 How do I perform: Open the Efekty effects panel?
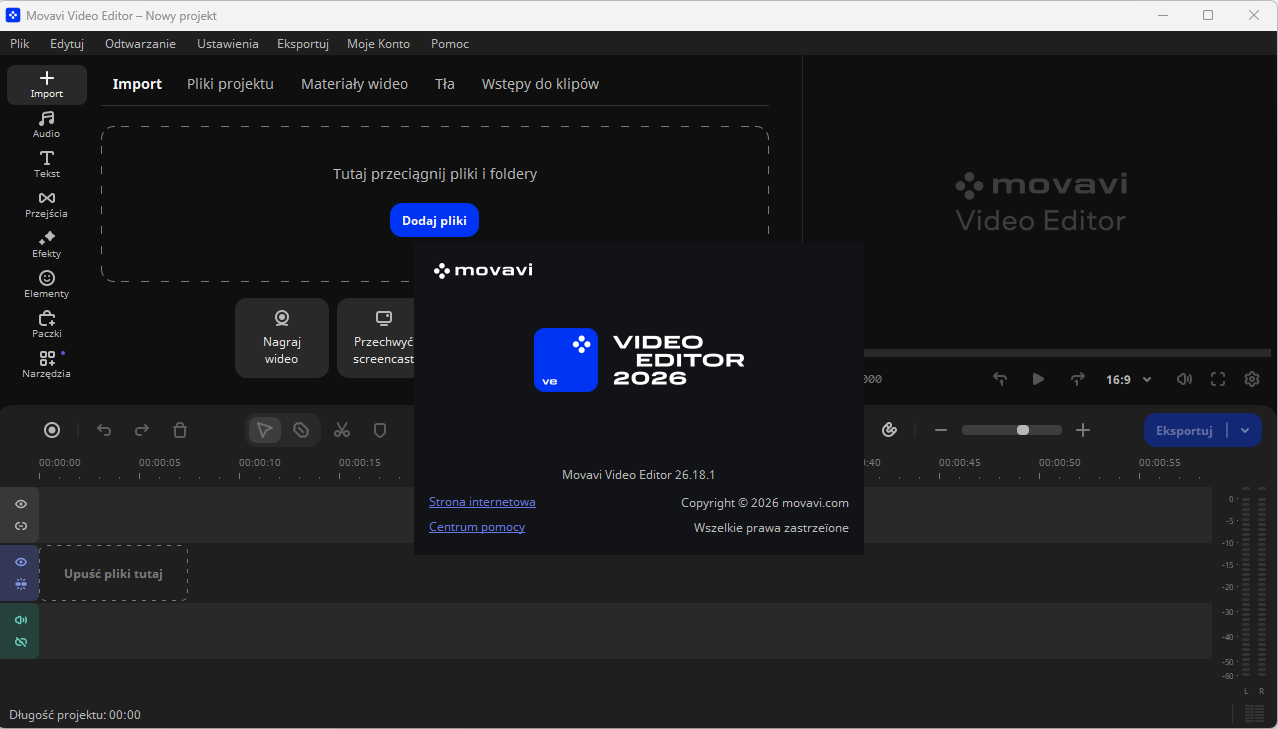pyautogui.click(x=47, y=245)
